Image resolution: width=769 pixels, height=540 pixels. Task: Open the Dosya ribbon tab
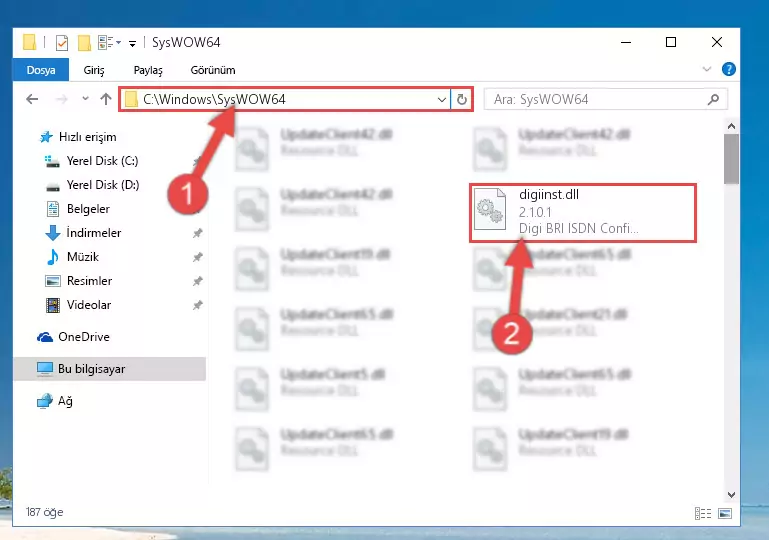(41, 70)
